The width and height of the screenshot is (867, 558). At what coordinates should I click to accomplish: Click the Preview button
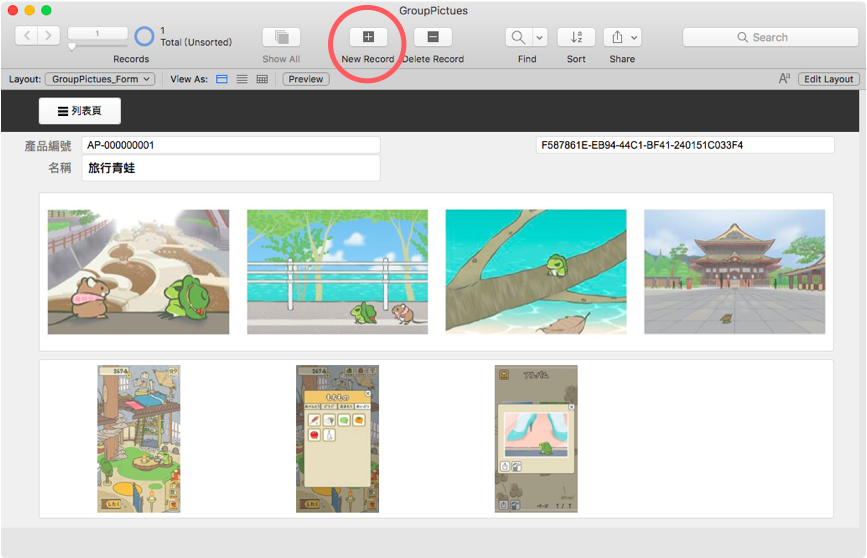[306, 79]
